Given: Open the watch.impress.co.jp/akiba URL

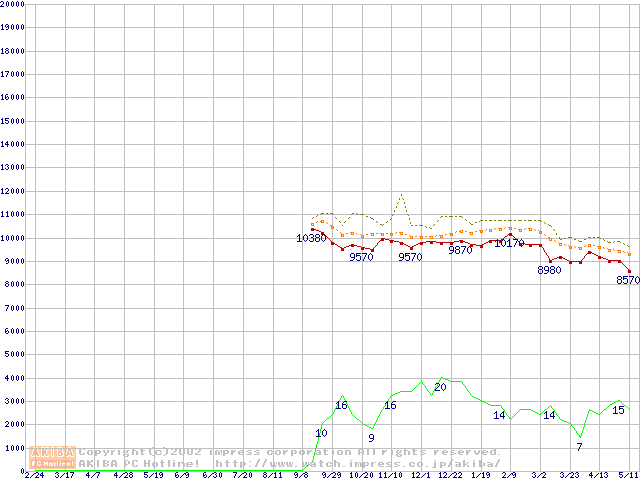Looking at the screenshot, I should coord(358,464).
